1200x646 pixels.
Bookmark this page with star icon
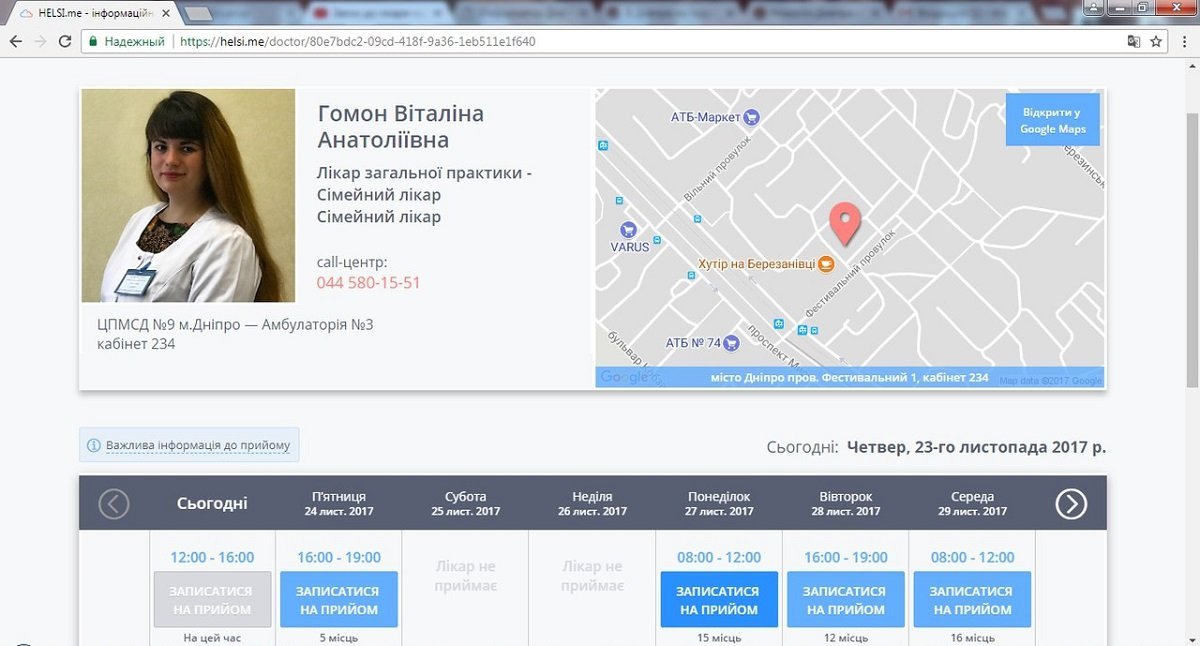click(1156, 42)
